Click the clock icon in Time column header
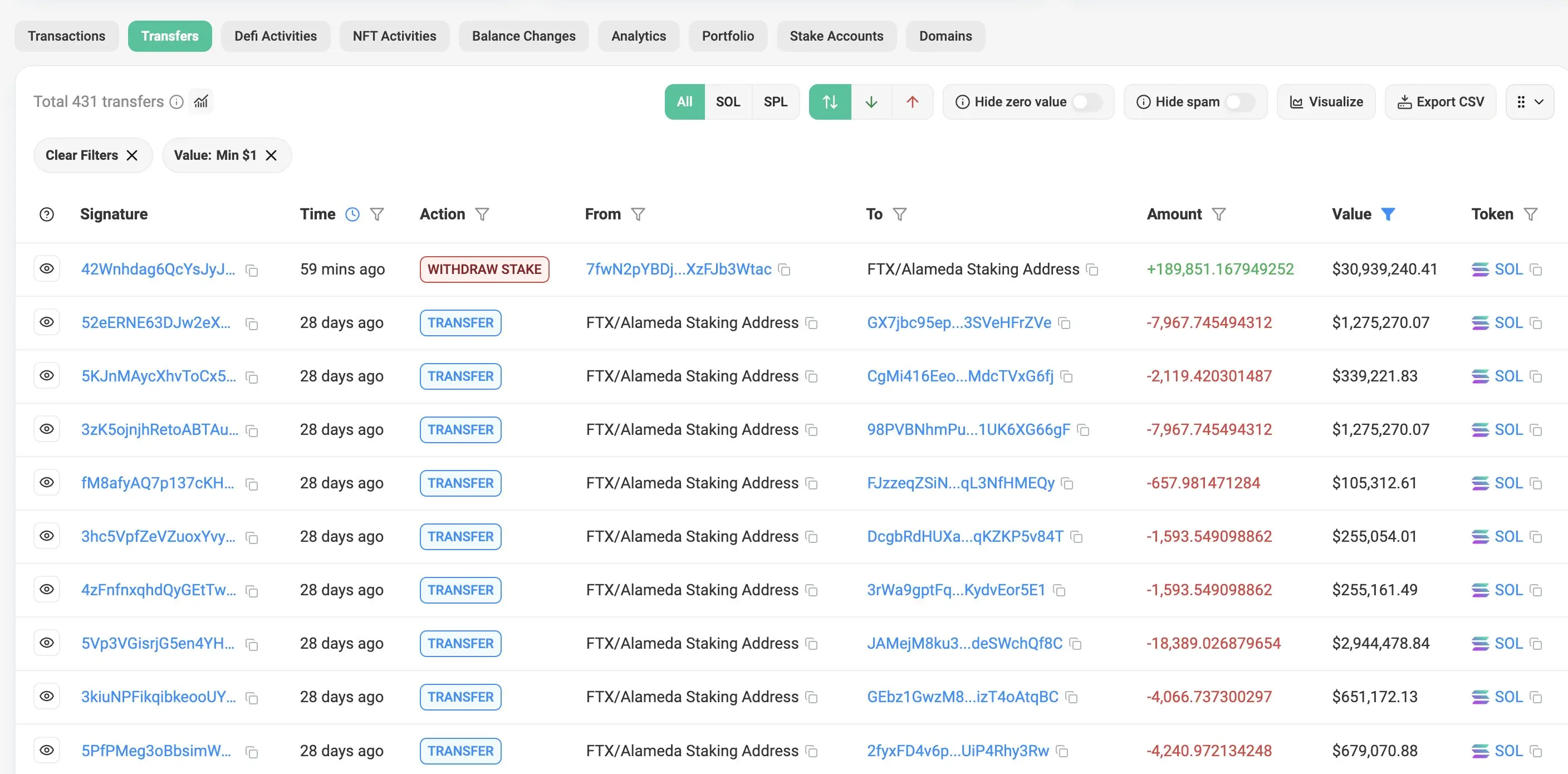1568x774 pixels. tap(352, 214)
